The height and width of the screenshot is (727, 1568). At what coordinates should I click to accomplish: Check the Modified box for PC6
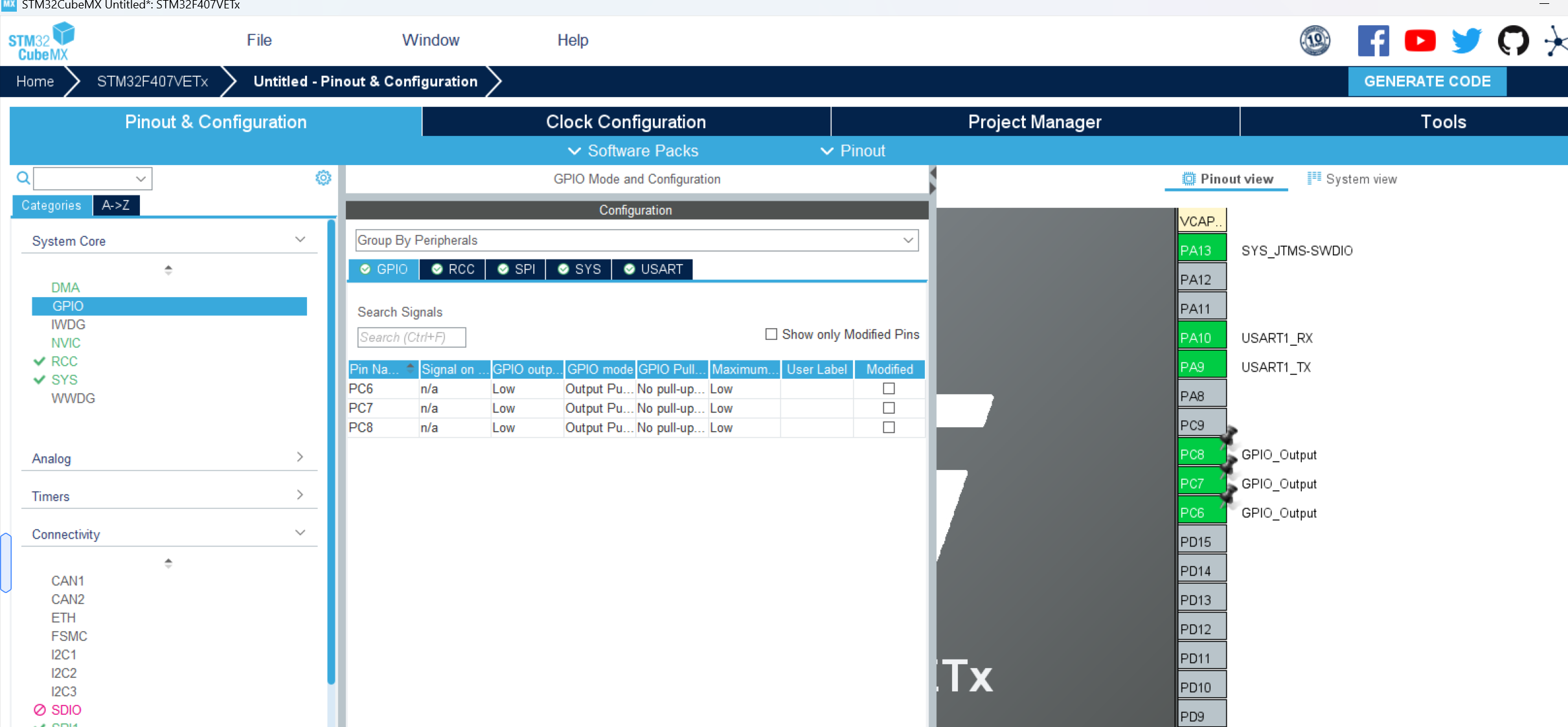889,388
